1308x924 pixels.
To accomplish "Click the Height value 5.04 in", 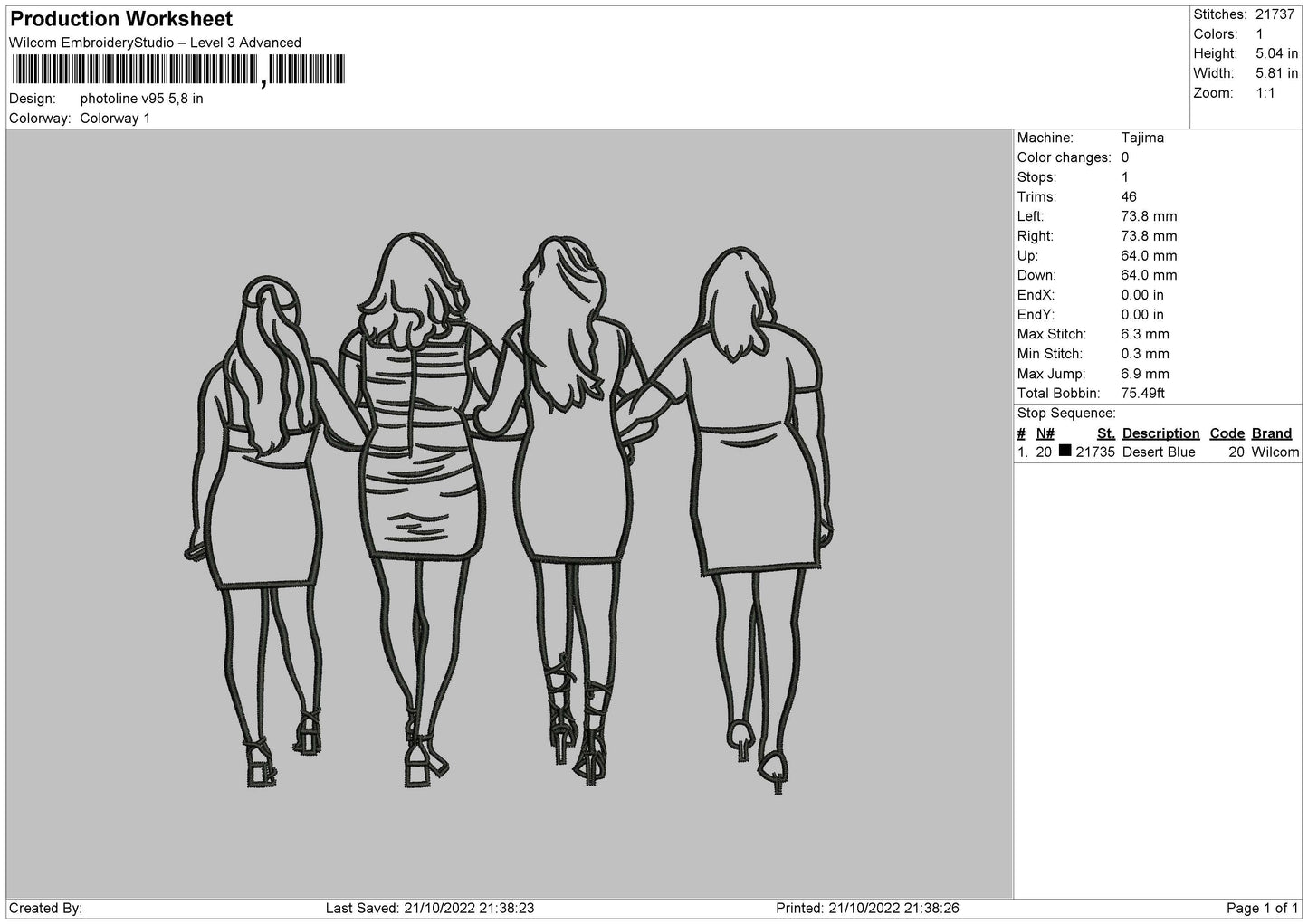I will pyautogui.click(x=1277, y=54).
